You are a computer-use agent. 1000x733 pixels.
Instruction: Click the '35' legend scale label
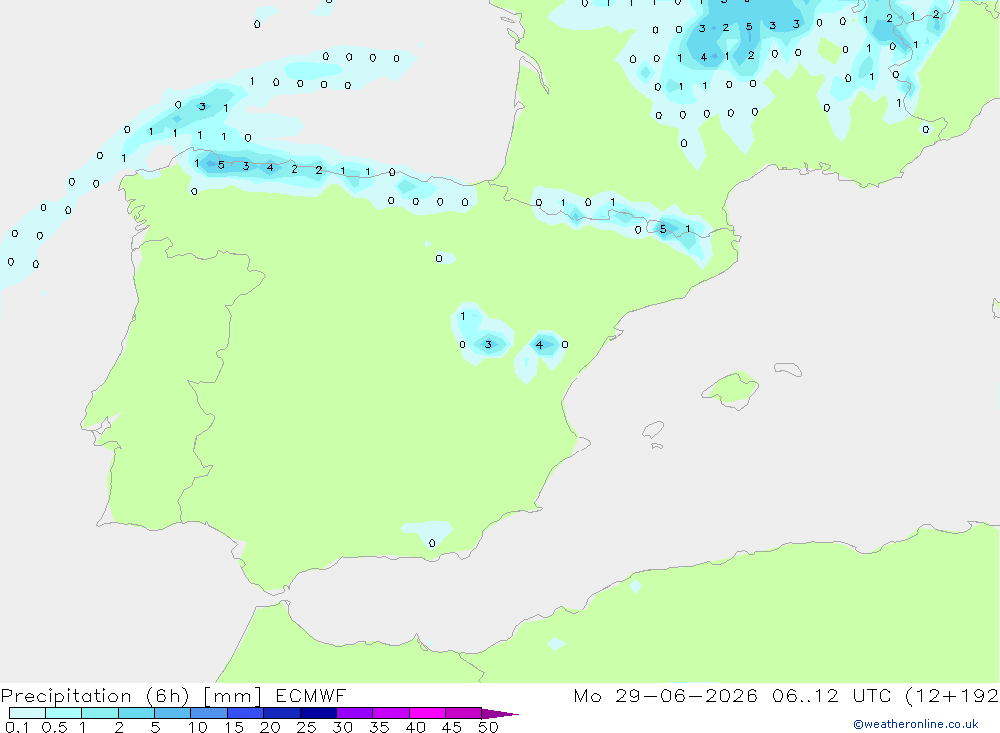[x=379, y=727]
